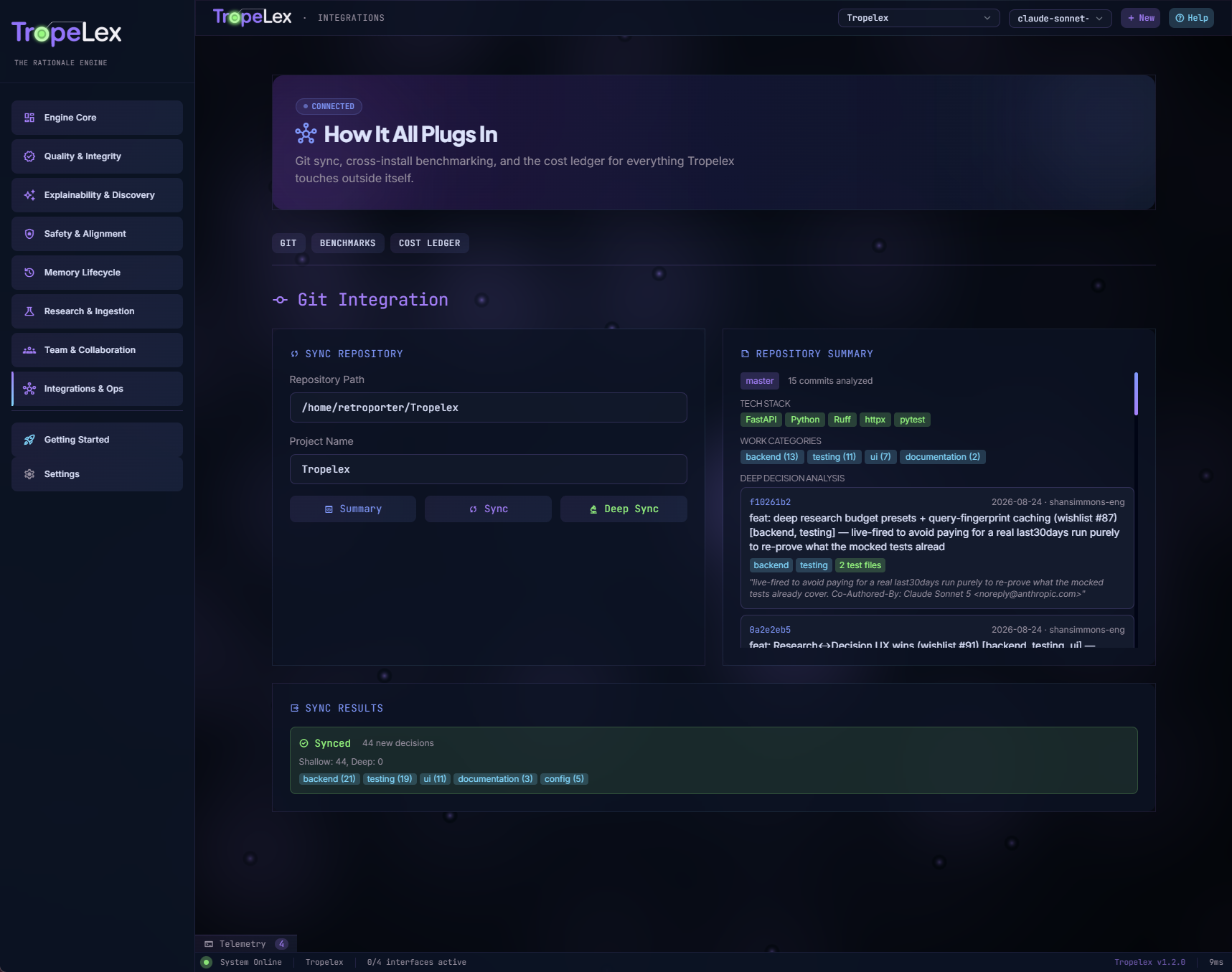Click the Integrations & Ops network icon
Screen dimensions: 1232x972
click(29, 389)
